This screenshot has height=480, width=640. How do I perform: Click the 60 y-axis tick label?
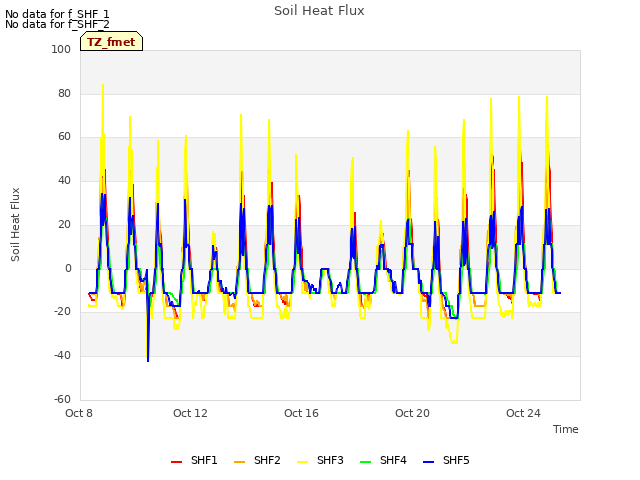pos(64,137)
